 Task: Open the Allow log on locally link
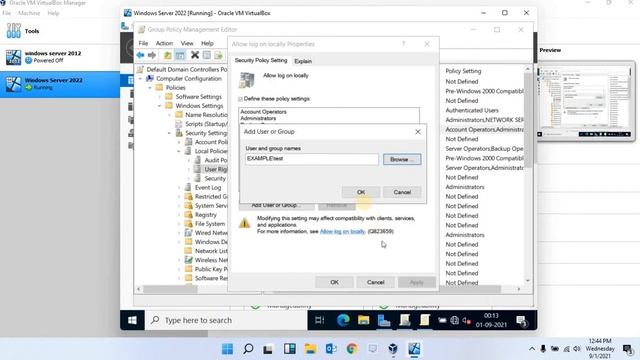point(342,231)
